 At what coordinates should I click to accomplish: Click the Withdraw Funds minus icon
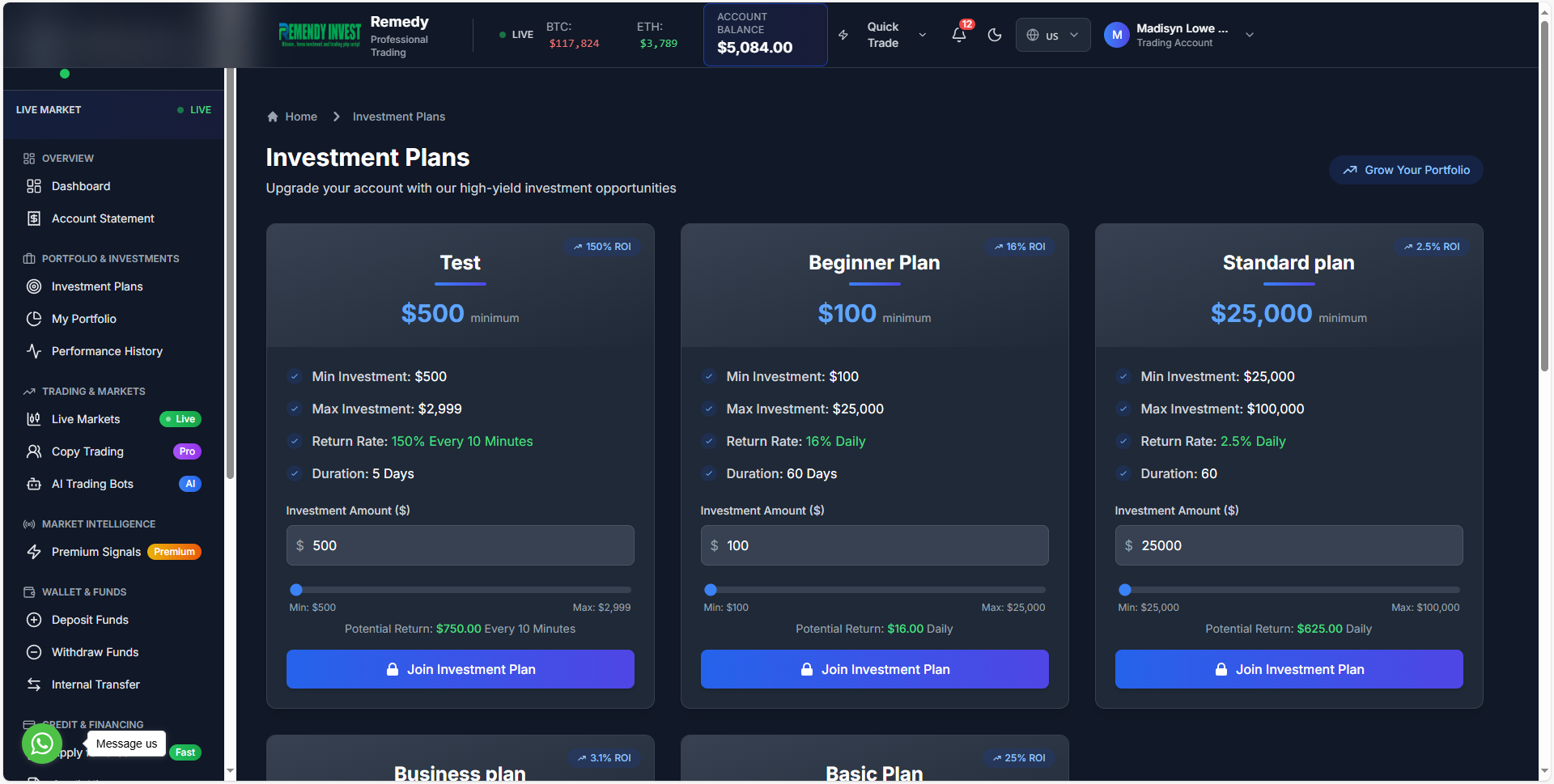click(x=34, y=652)
